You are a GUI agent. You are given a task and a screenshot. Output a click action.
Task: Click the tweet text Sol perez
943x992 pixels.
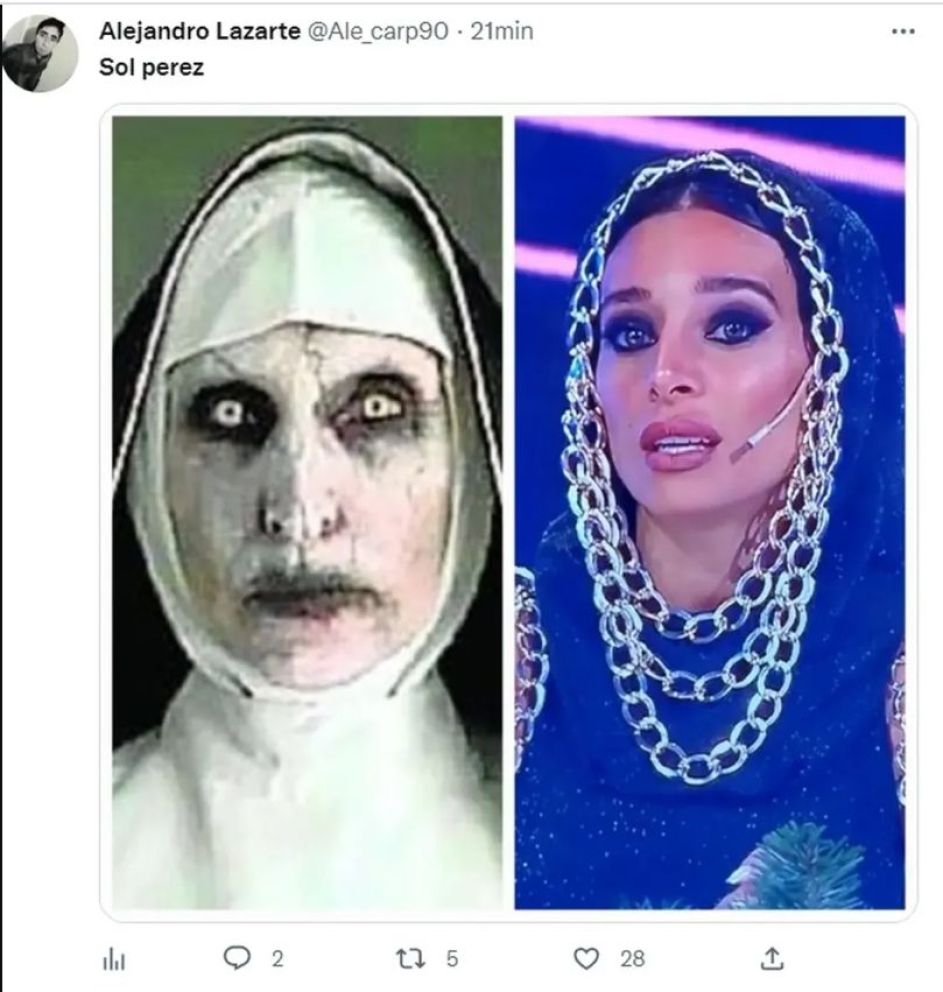coord(151,67)
